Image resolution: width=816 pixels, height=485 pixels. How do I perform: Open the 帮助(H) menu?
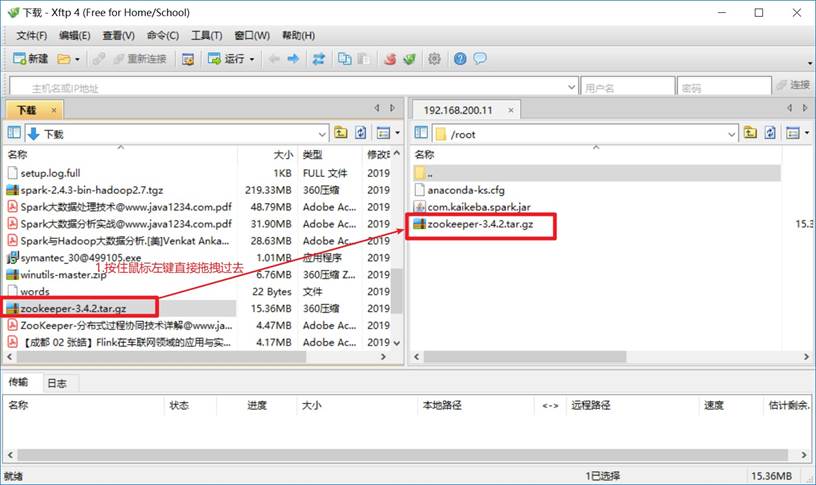point(298,35)
